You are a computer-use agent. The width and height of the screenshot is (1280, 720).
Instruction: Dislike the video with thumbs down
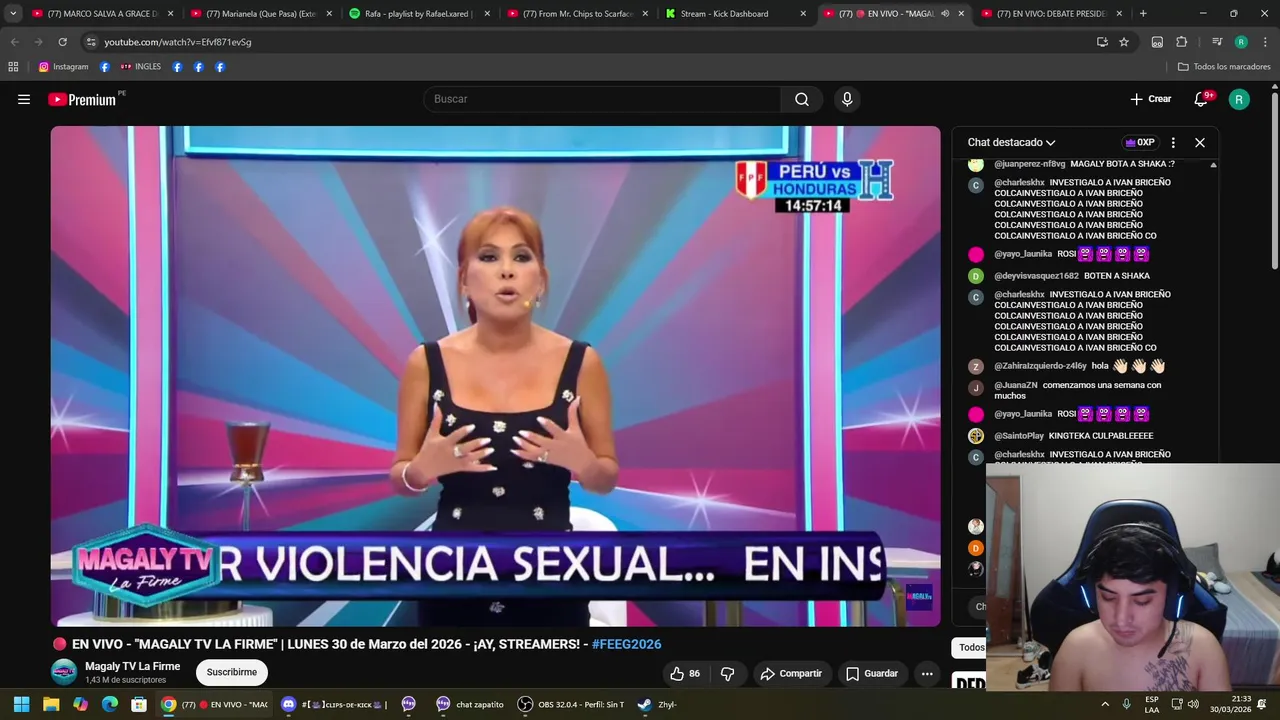tap(728, 674)
